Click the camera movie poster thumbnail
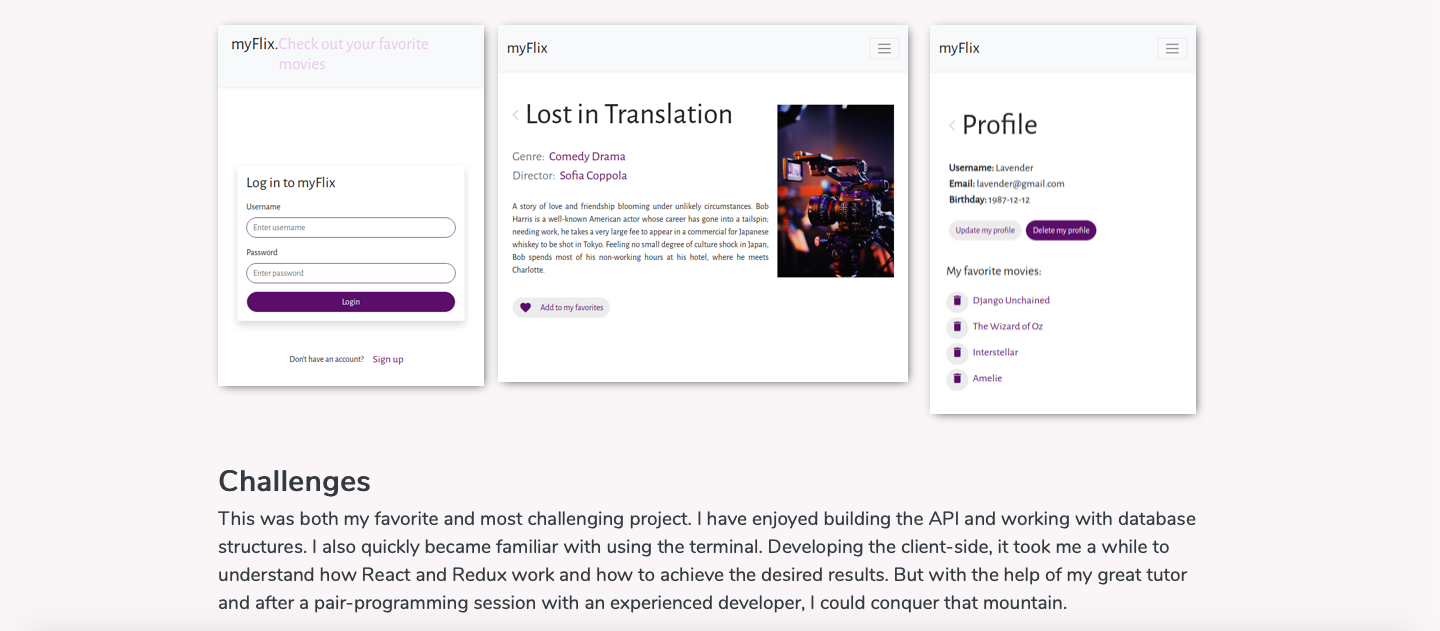The height and width of the screenshot is (631, 1440). point(835,191)
